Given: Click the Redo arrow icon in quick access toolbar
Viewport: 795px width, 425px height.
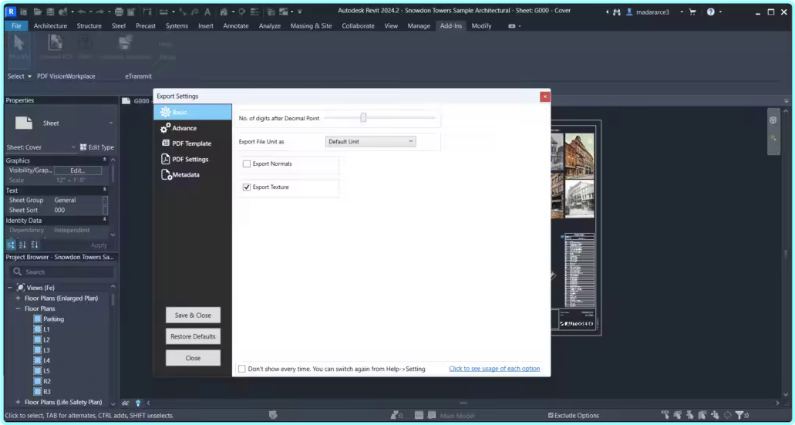Looking at the screenshot, I should coord(100,11).
